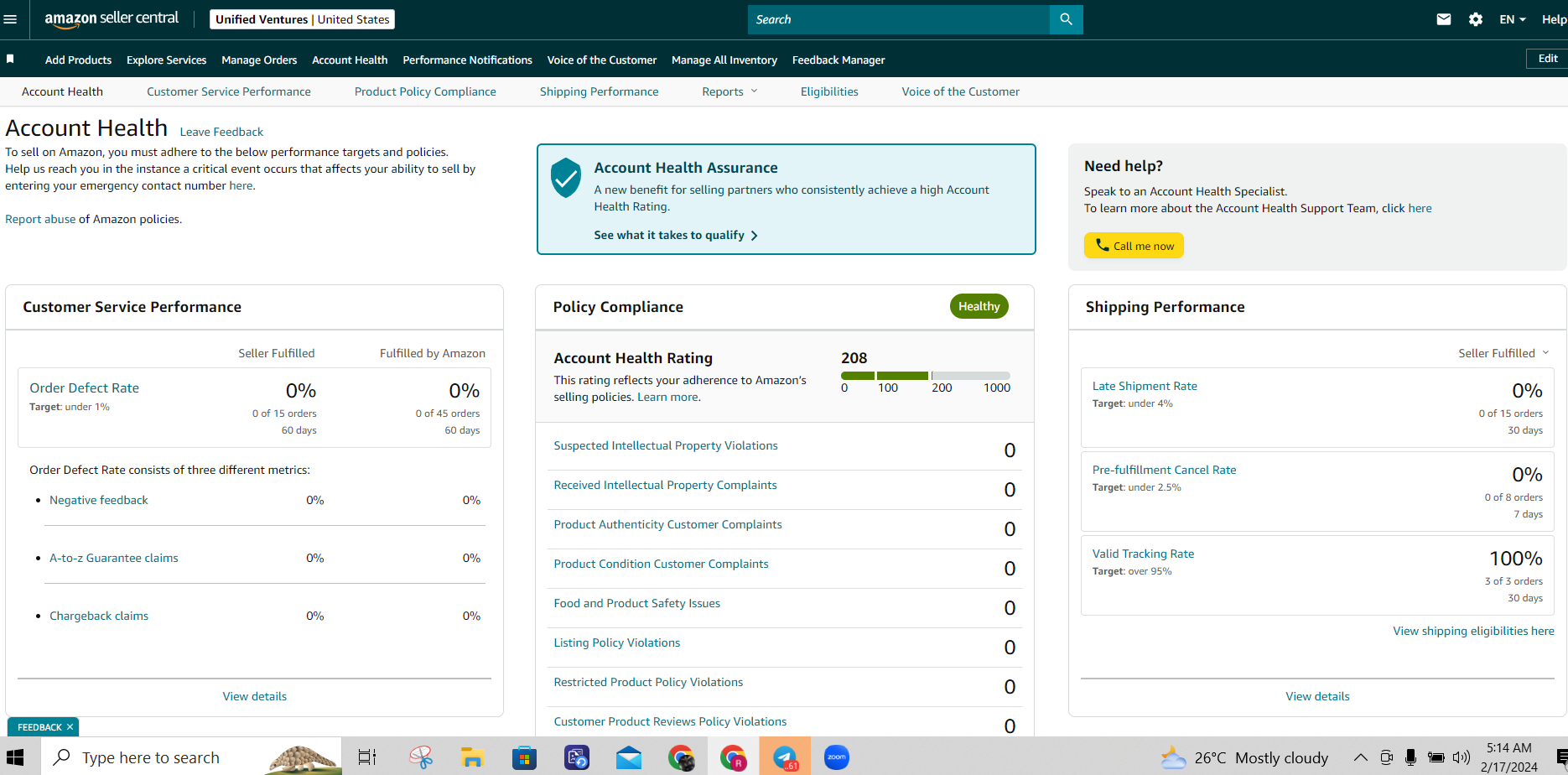The image size is (1568, 775).
Task: Open the Mail app on the taskbar
Action: point(628,757)
